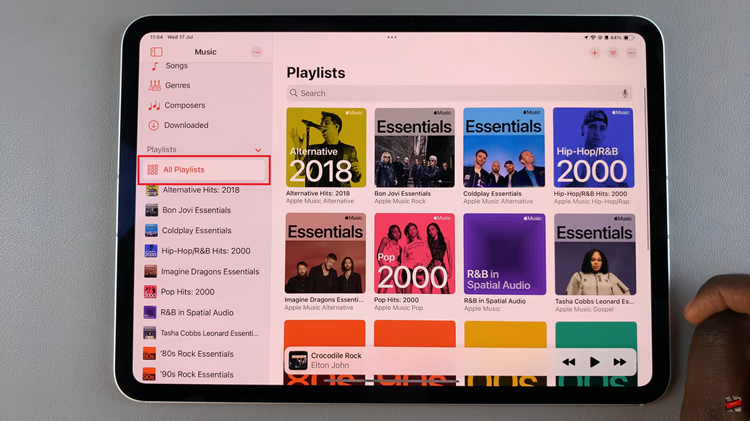Open the Crocodile Rock now playing title
Screen dimensions: 750x421
336,355
